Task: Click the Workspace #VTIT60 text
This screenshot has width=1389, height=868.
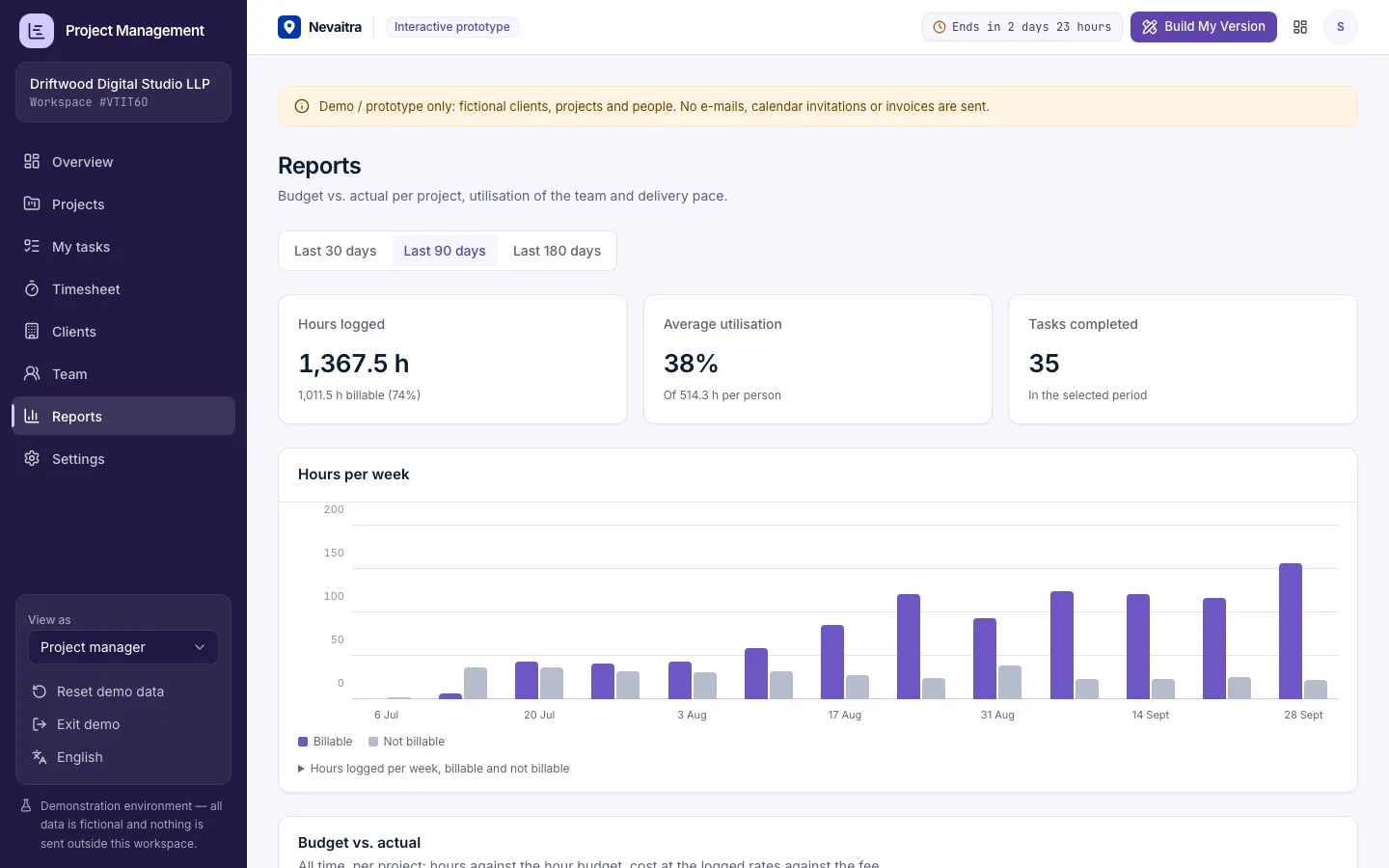Action: tap(89, 102)
